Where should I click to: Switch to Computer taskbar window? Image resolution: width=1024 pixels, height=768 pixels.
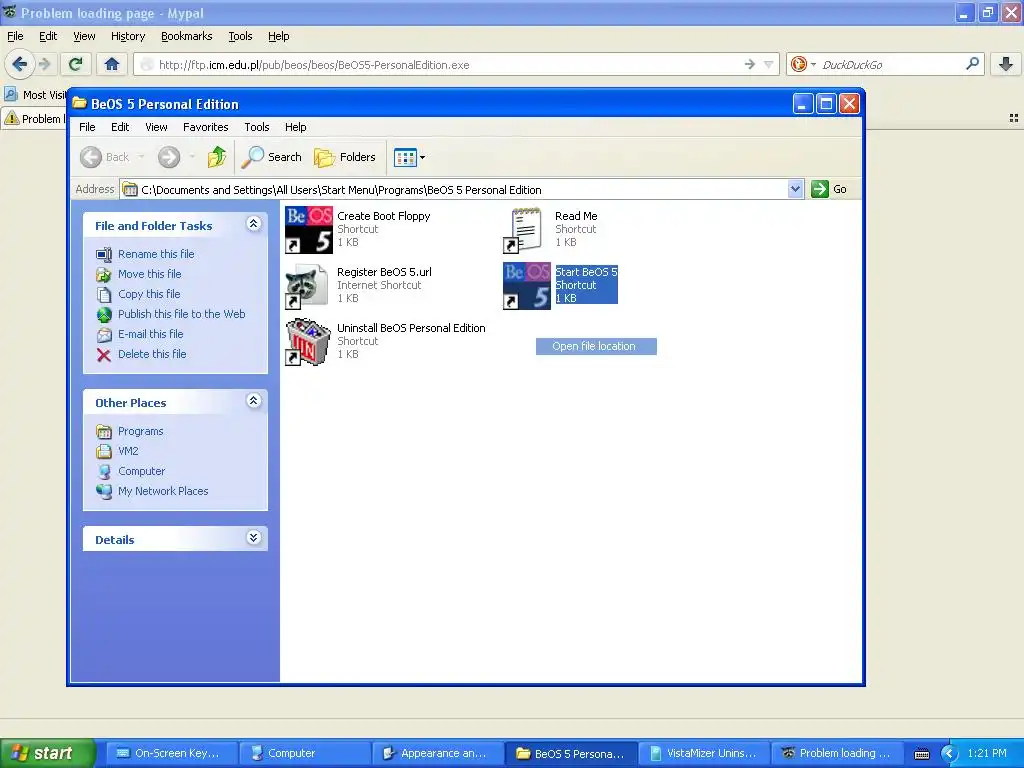tap(305, 753)
